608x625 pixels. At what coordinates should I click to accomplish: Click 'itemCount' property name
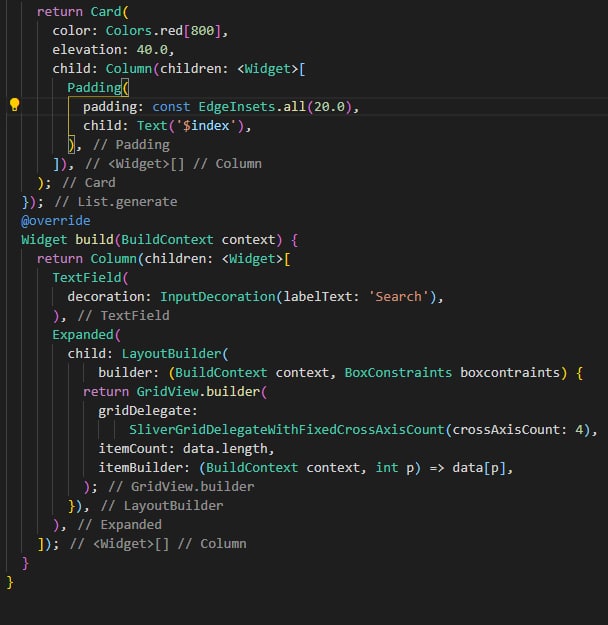click(x=133, y=449)
